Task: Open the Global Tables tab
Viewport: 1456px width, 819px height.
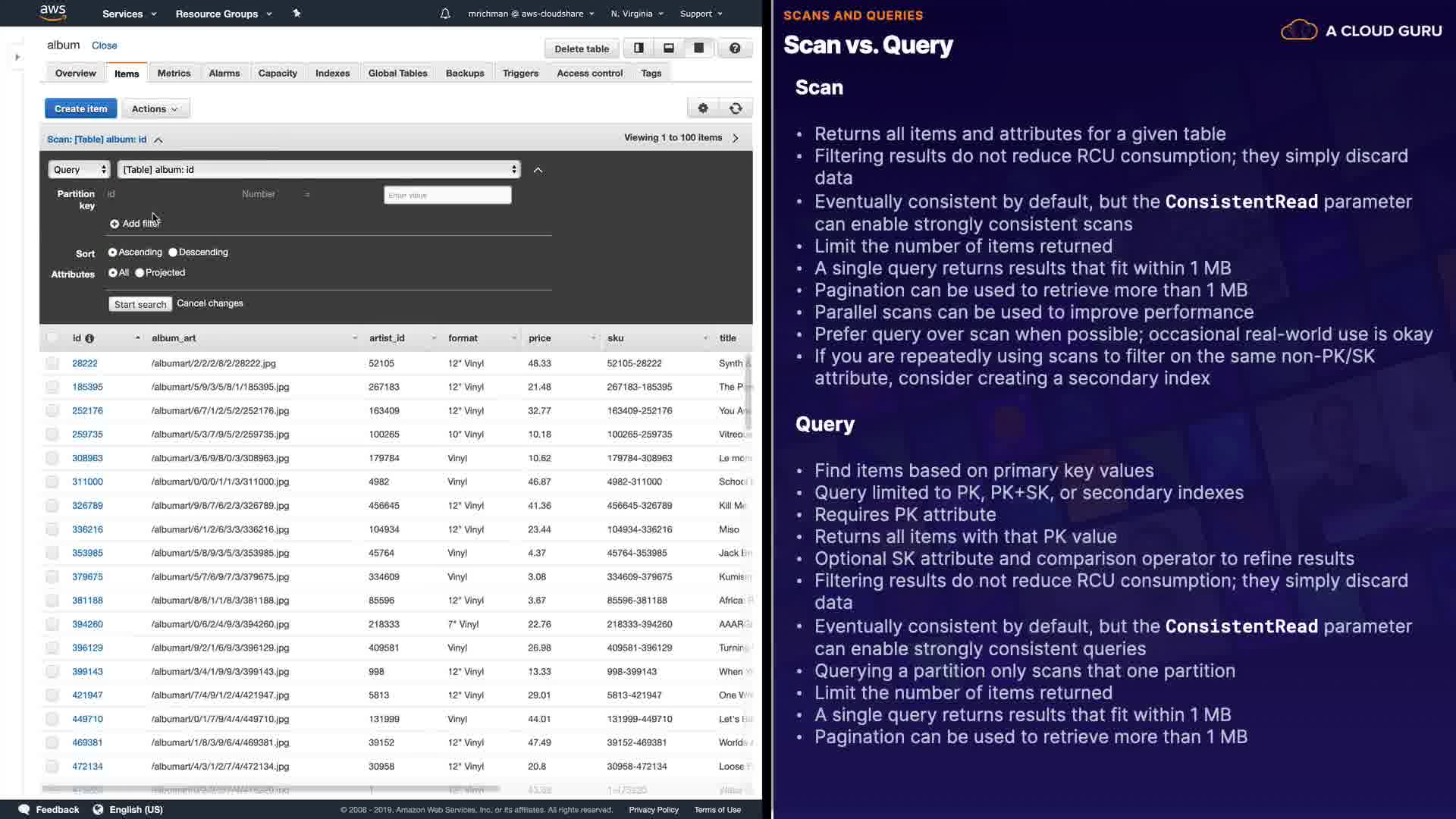Action: tap(397, 74)
